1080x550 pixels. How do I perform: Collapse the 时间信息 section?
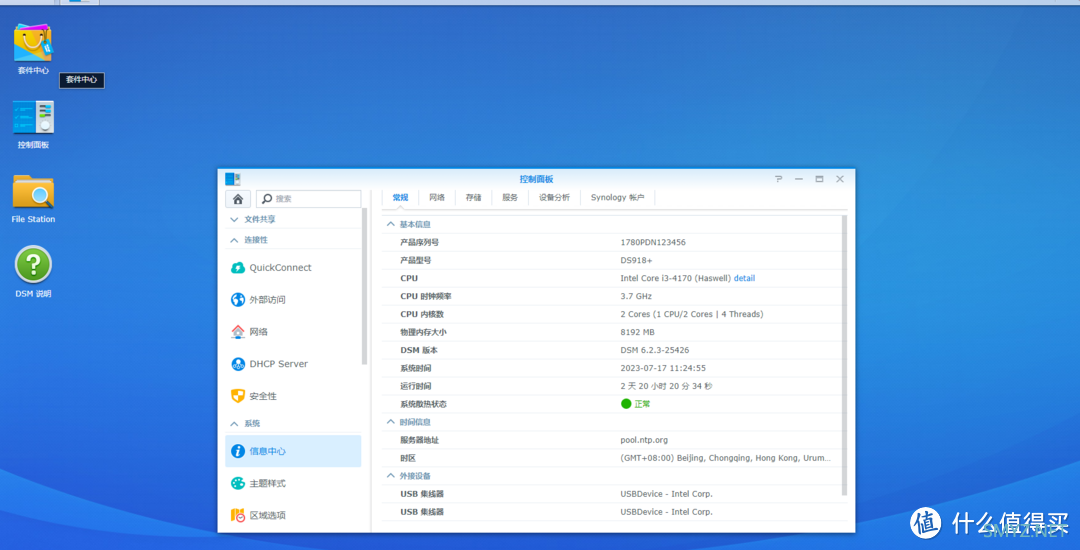tap(391, 422)
